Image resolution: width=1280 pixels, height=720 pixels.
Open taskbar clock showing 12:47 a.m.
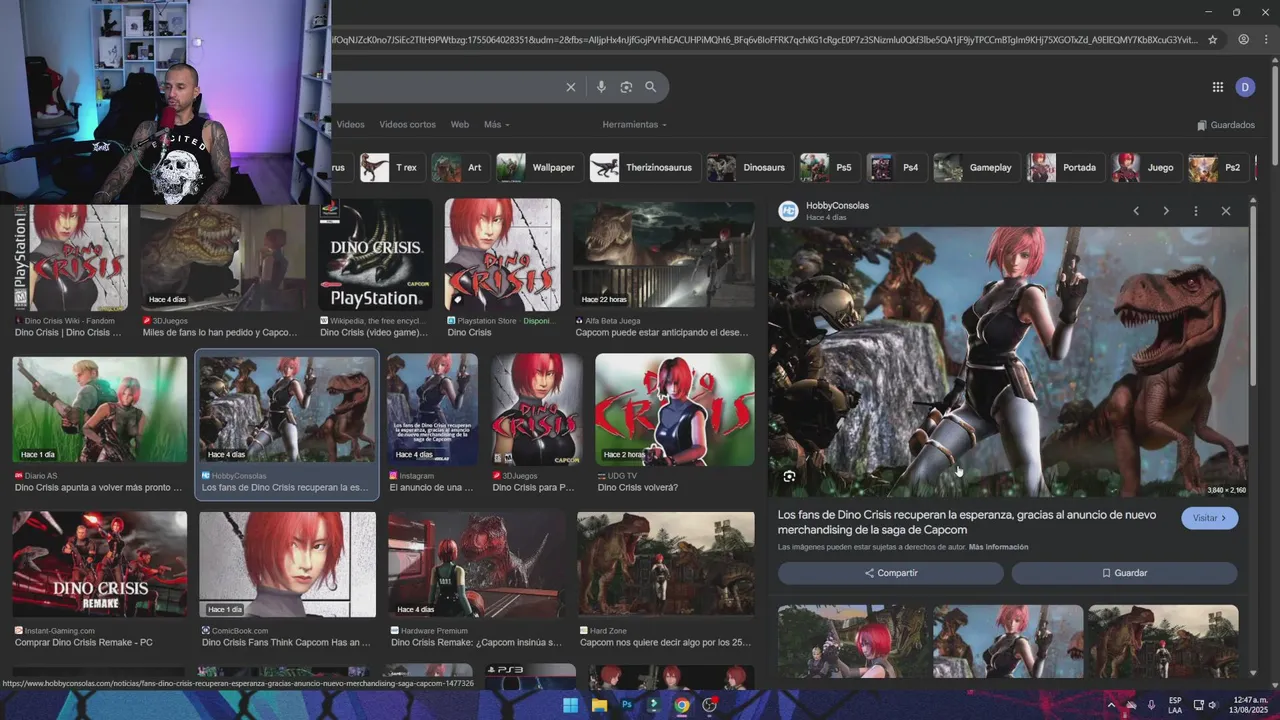pos(1246,705)
